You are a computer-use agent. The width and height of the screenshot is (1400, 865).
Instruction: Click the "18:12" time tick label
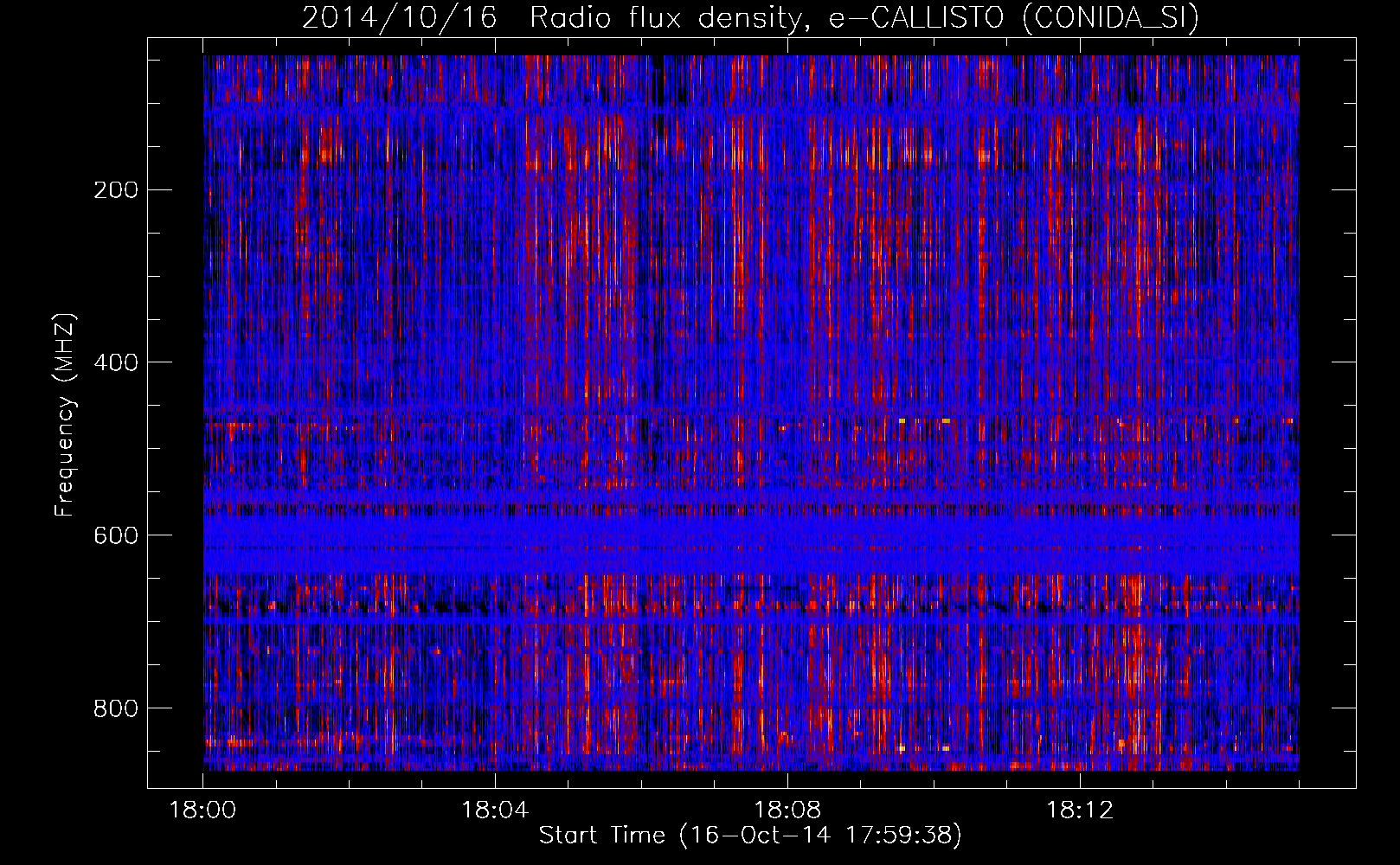tap(1080, 811)
